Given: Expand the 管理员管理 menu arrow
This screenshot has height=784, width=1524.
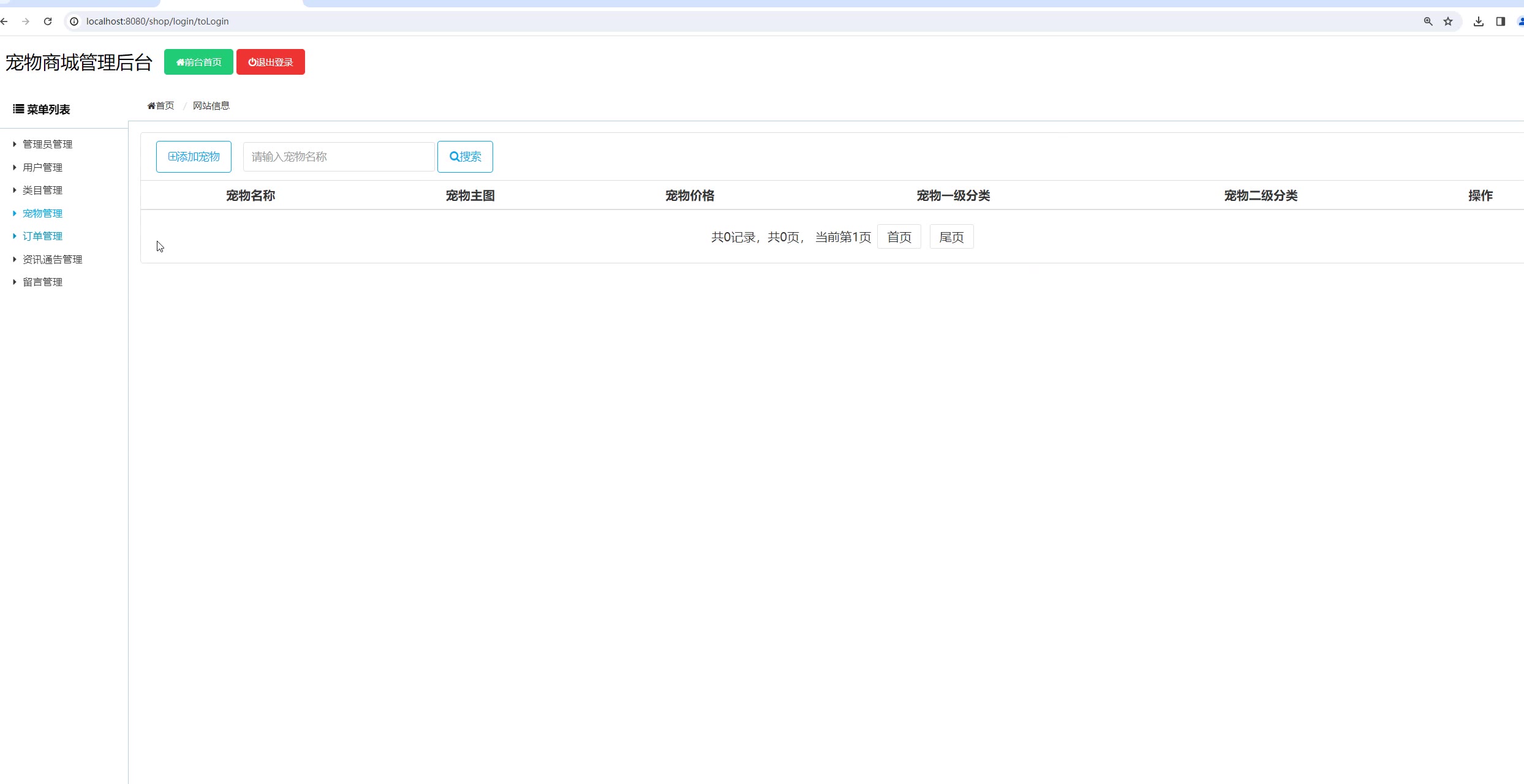Looking at the screenshot, I should [x=15, y=144].
